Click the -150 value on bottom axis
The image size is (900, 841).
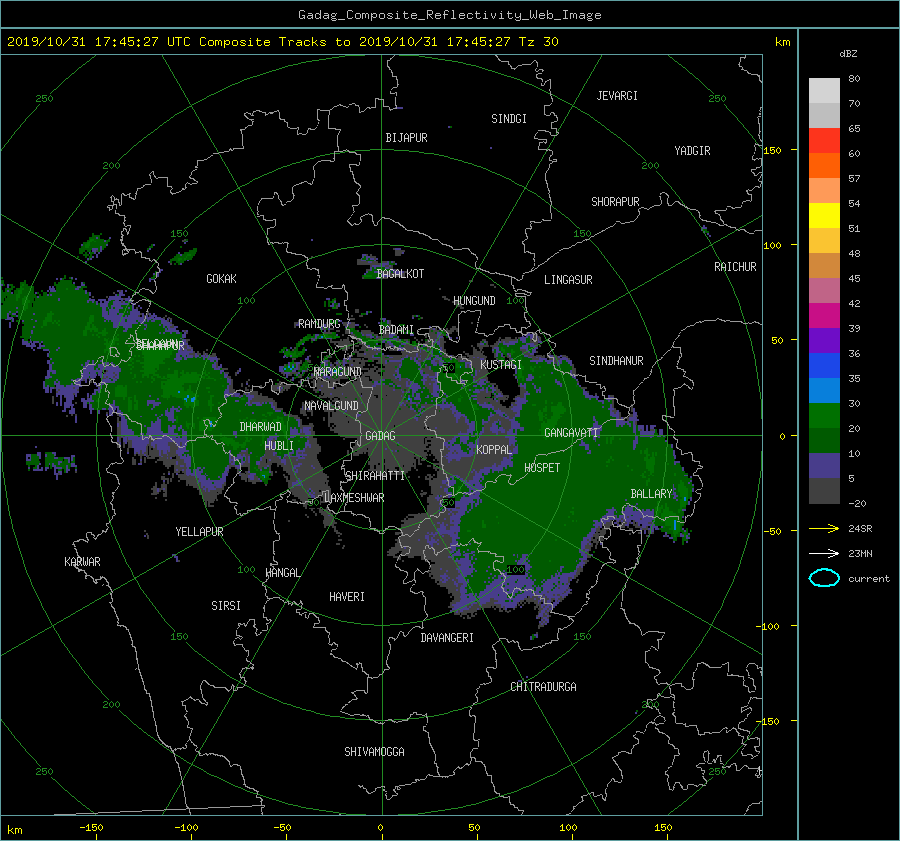point(91,828)
